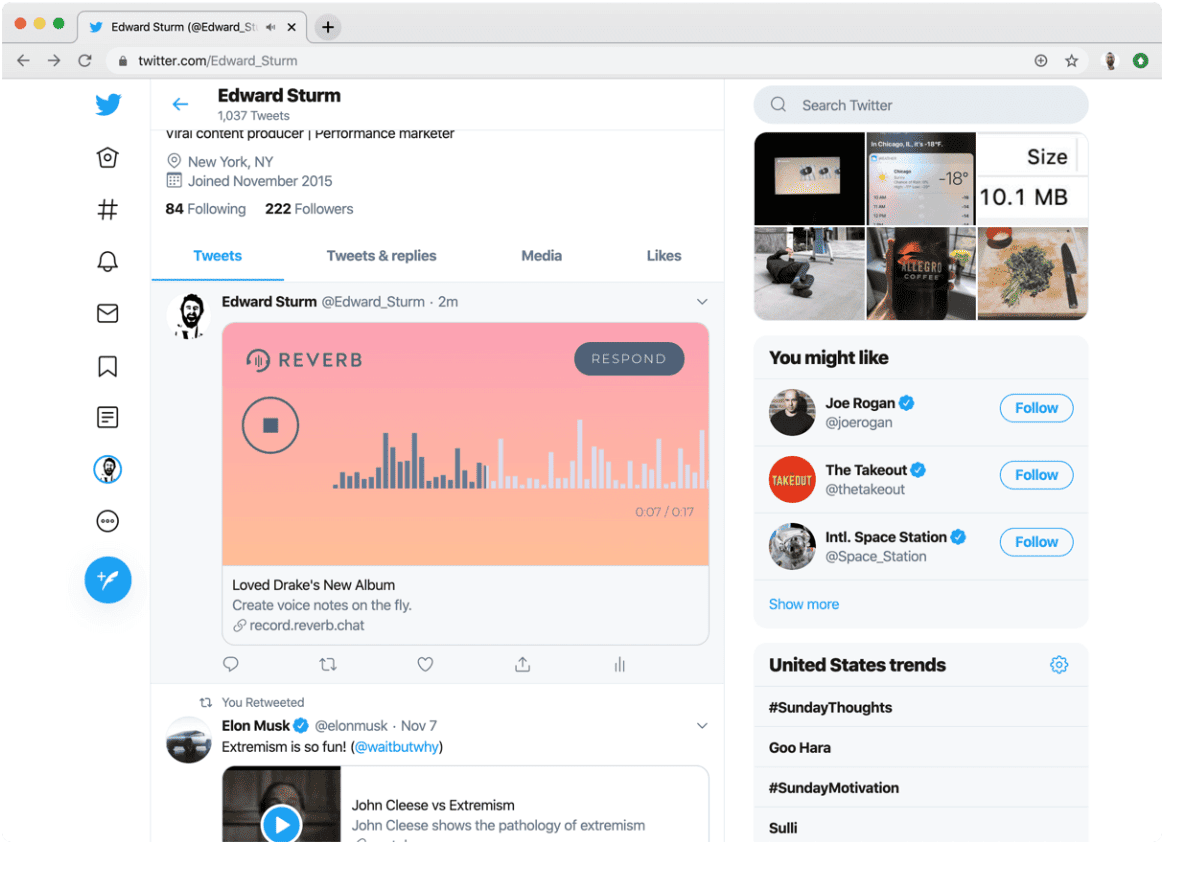Open Joe Rogan's profile name
The height and width of the screenshot is (892, 1186).
point(860,403)
